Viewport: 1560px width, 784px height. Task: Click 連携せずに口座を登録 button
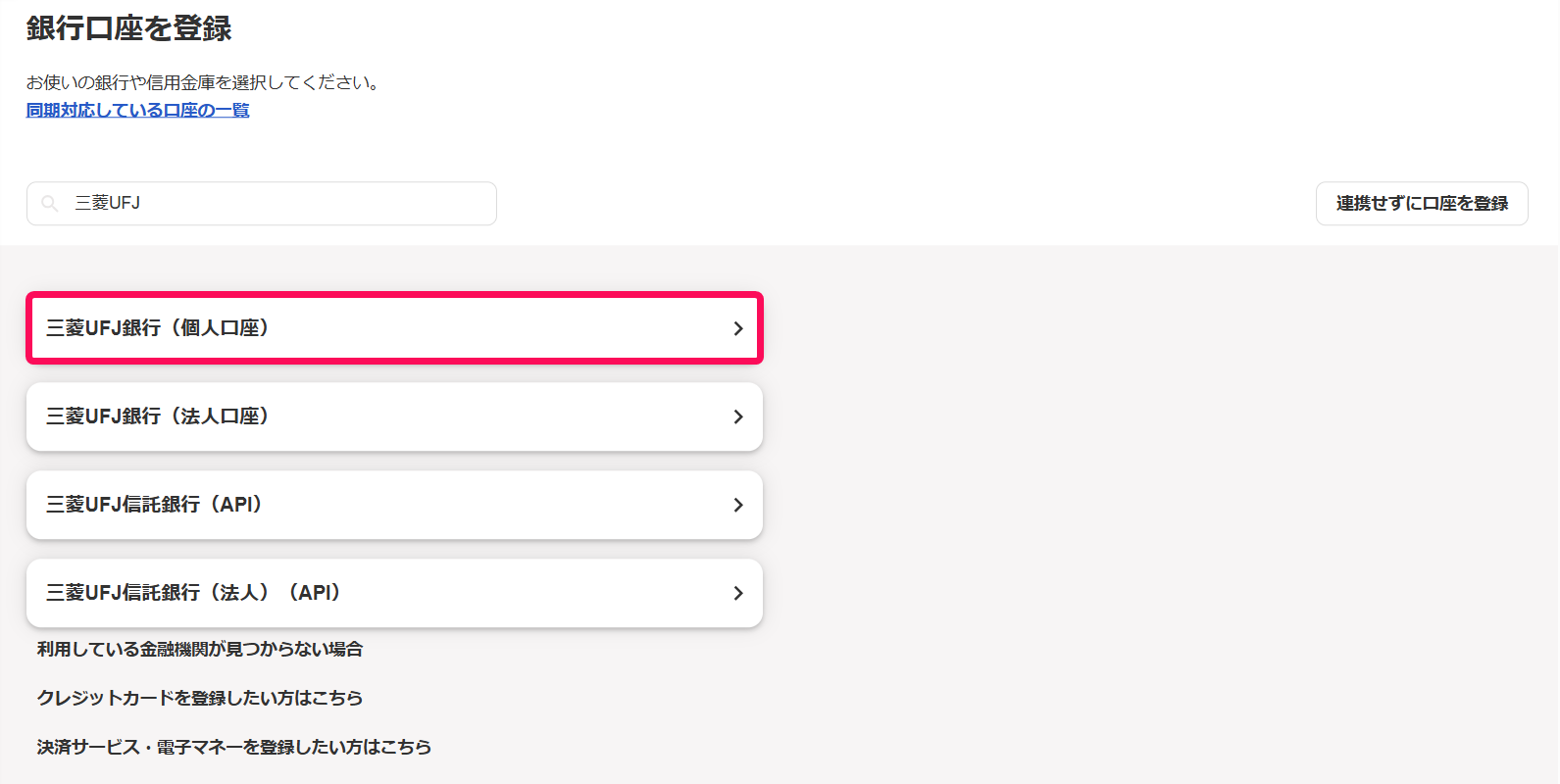tap(1422, 203)
